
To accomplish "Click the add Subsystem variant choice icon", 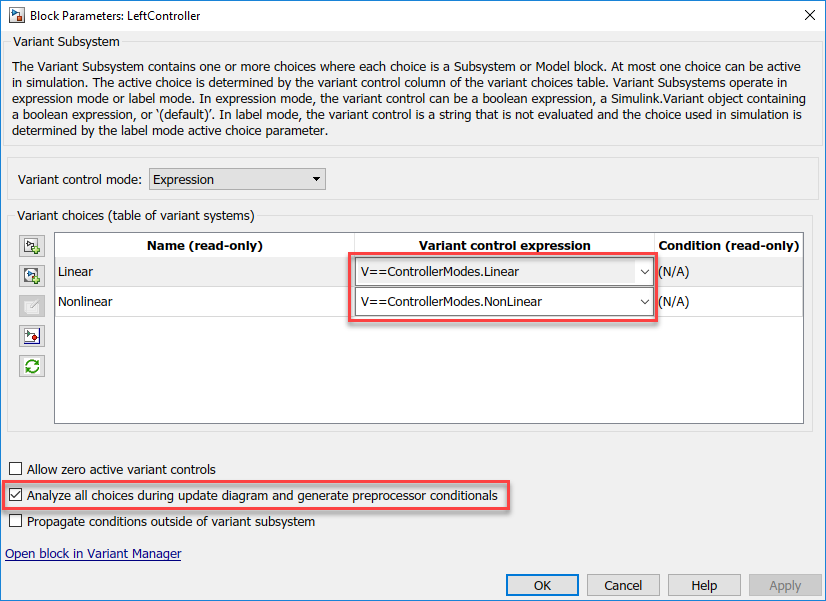I will [x=33, y=246].
